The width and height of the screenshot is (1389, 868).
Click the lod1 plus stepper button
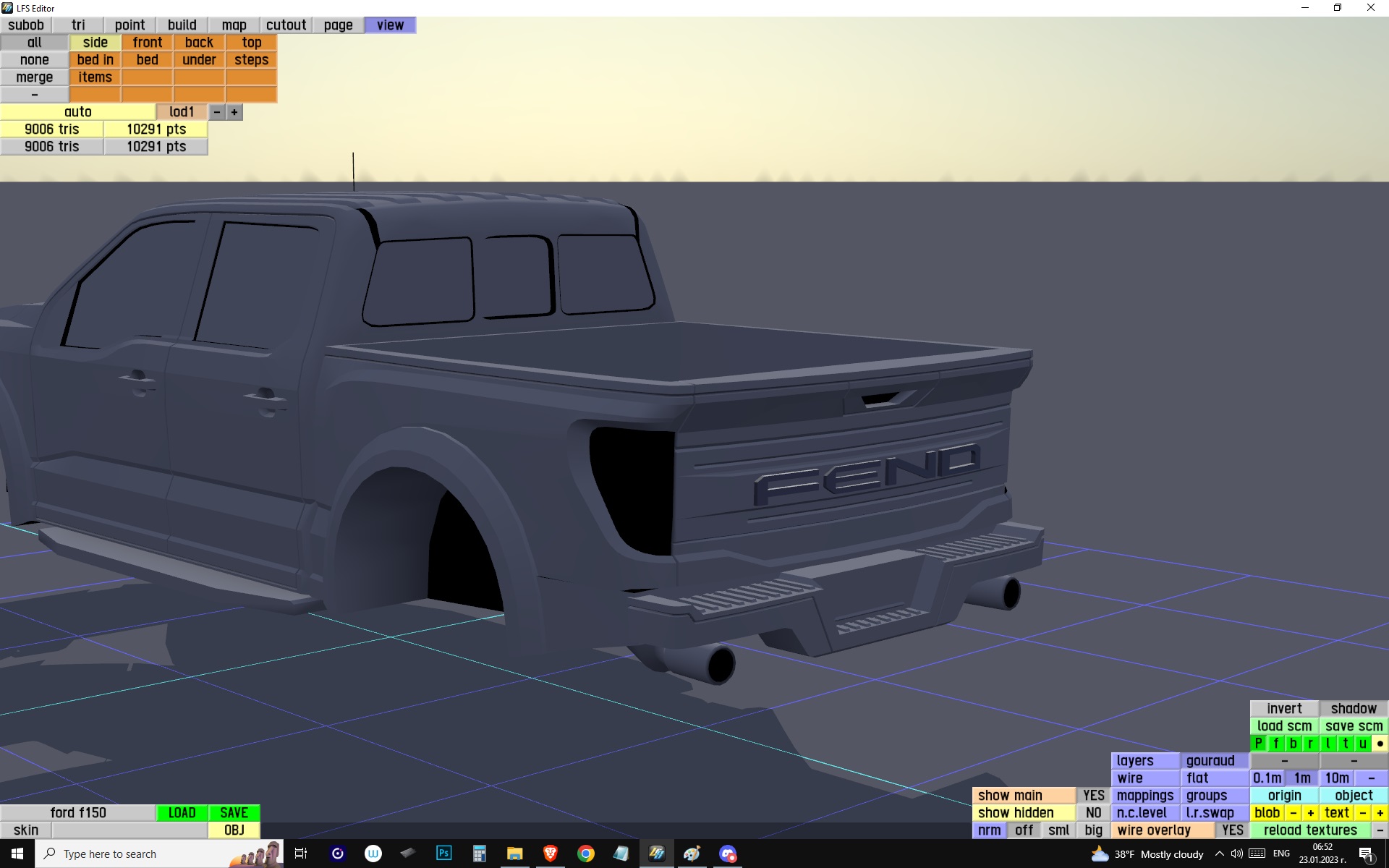point(234,112)
